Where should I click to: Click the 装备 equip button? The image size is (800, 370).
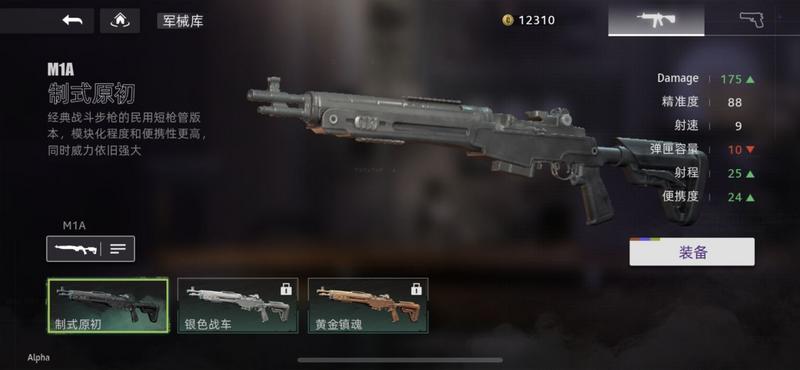coord(692,252)
